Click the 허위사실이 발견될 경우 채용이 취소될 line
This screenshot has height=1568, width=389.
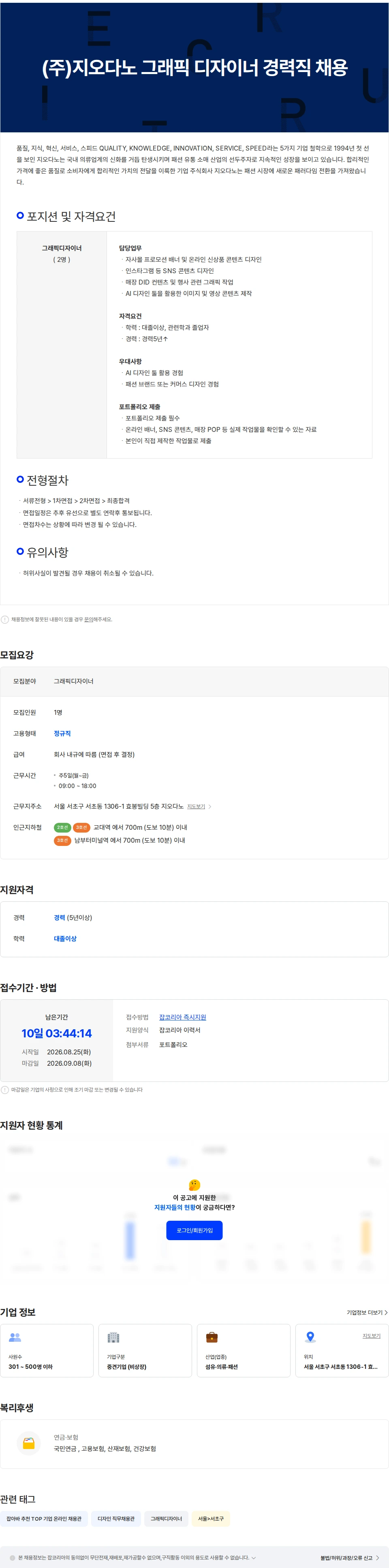88,573
